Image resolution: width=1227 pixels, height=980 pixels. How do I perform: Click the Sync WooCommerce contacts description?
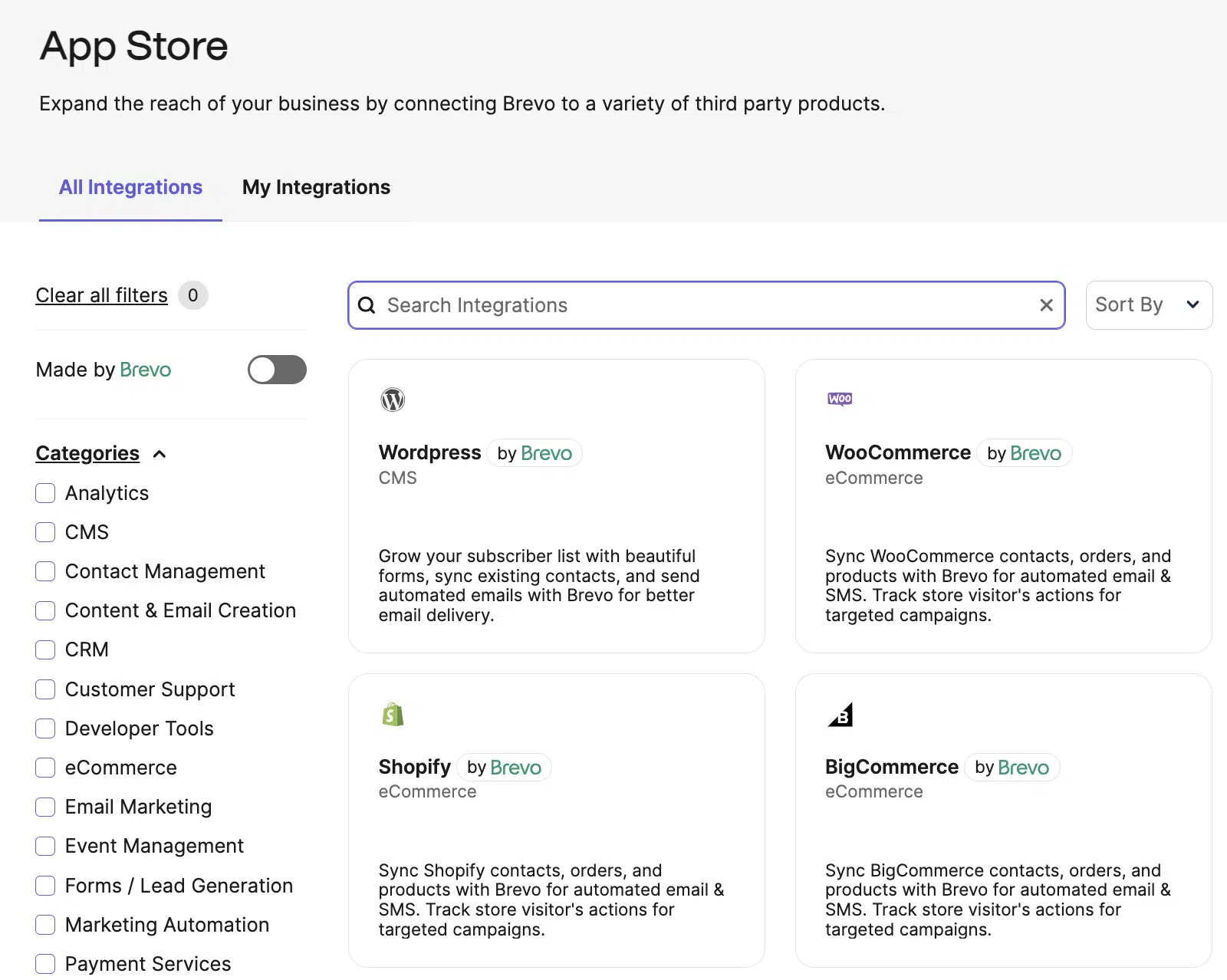click(x=998, y=585)
